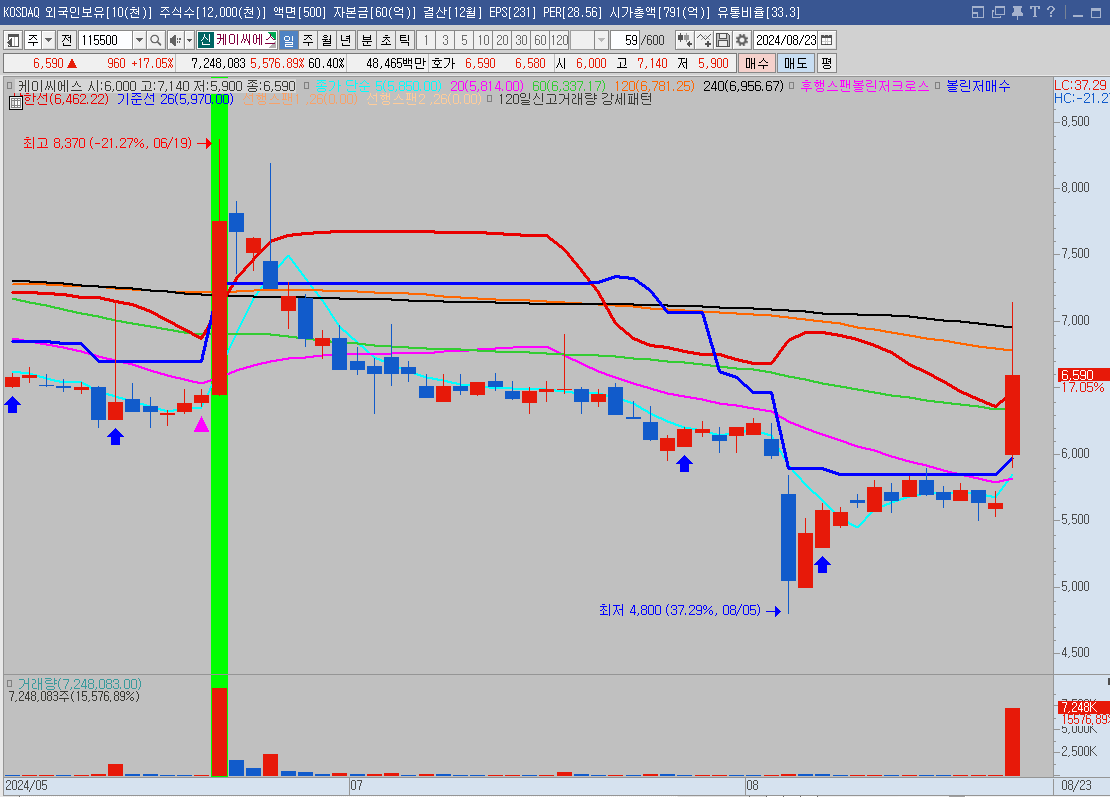Select the 10 interval button
The width and height of the screenshot is (1110, 797).
[x=483, y=40]
